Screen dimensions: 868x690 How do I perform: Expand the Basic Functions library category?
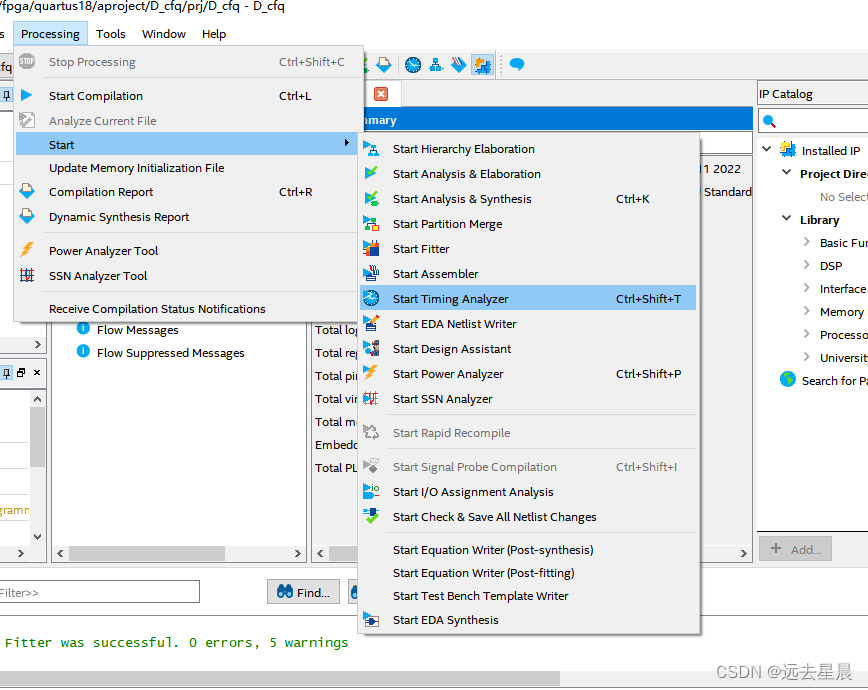(807, 241)
